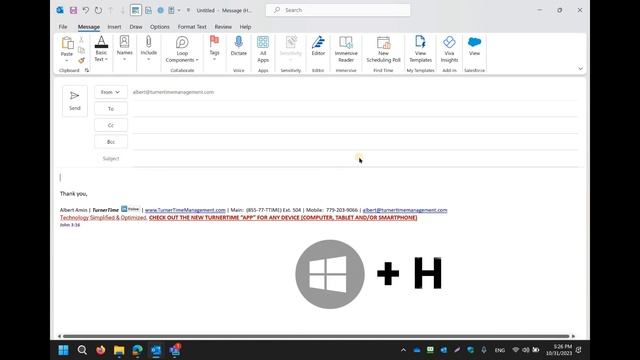Launch Immersive Reader
Image resolution: width=640 pixels, height=360 pixels.
click(346, 49)
